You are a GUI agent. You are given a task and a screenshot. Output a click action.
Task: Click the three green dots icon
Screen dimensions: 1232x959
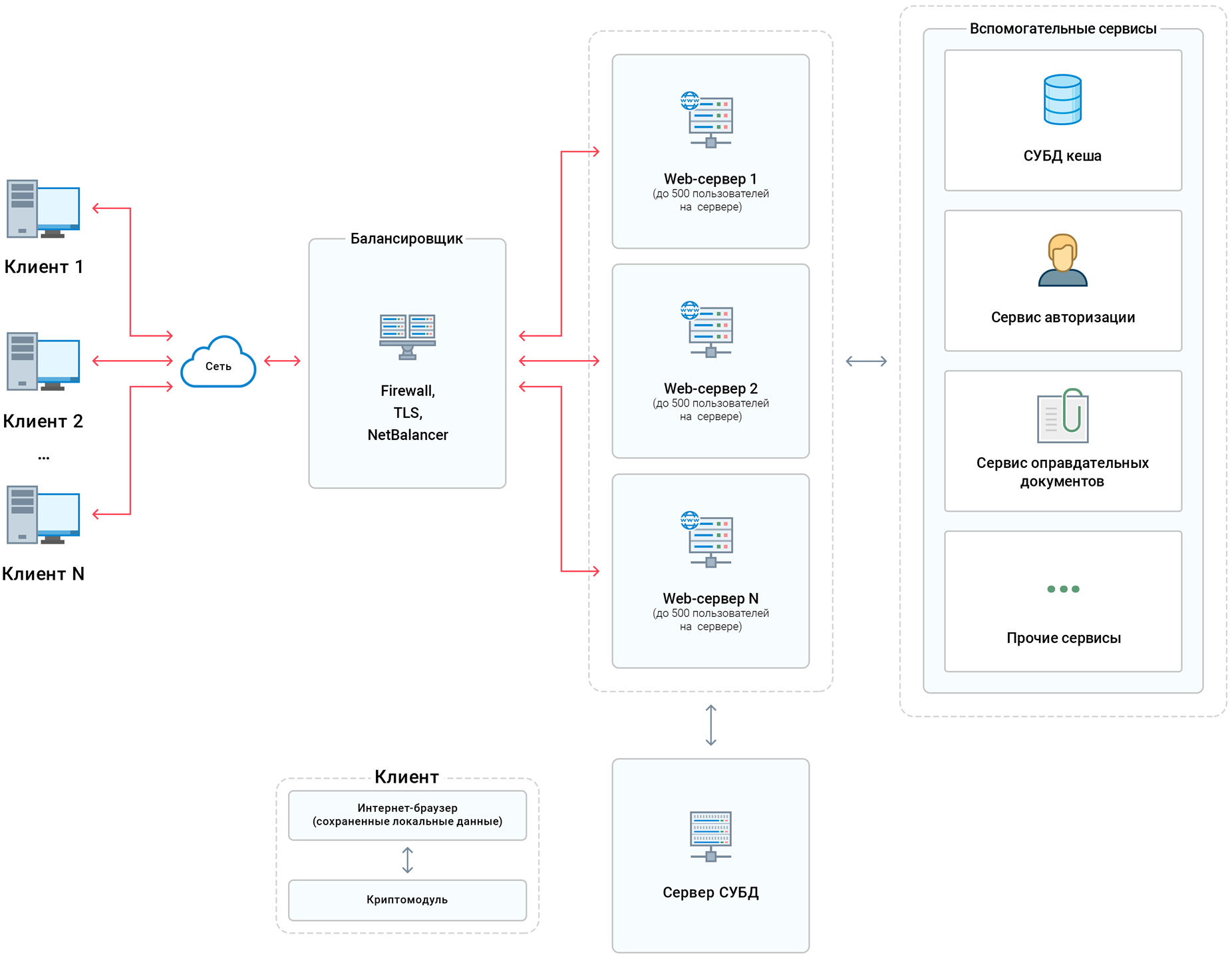pos(1063,589)
